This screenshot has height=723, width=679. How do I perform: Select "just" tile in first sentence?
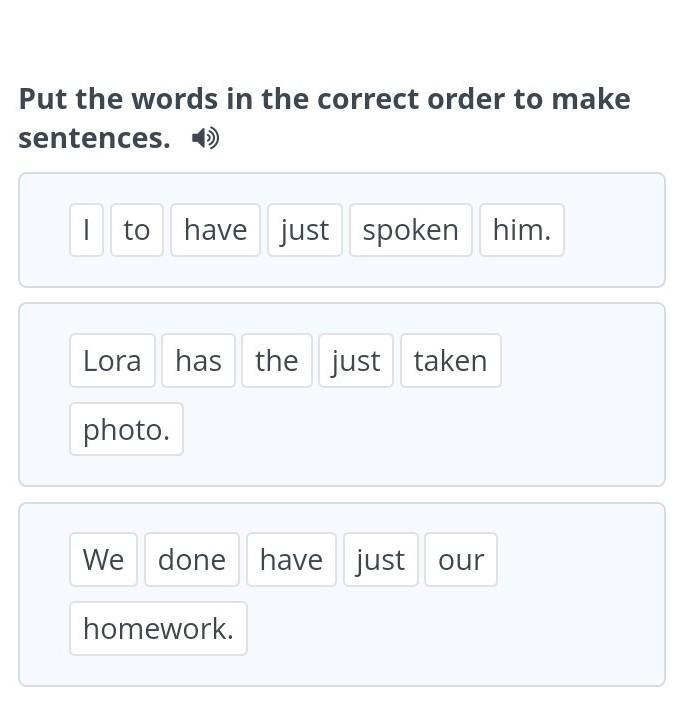pos(305,230)
